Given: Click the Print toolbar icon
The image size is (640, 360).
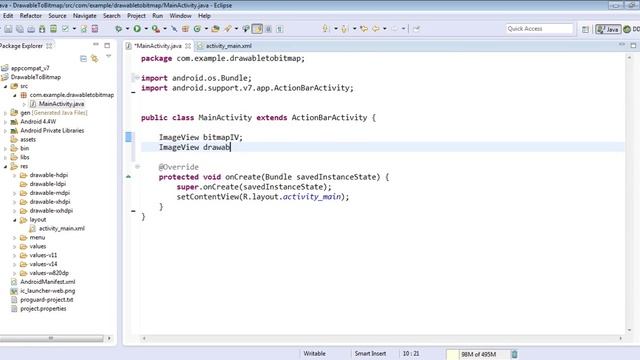Looking at the screenshot, I should 31,29.
